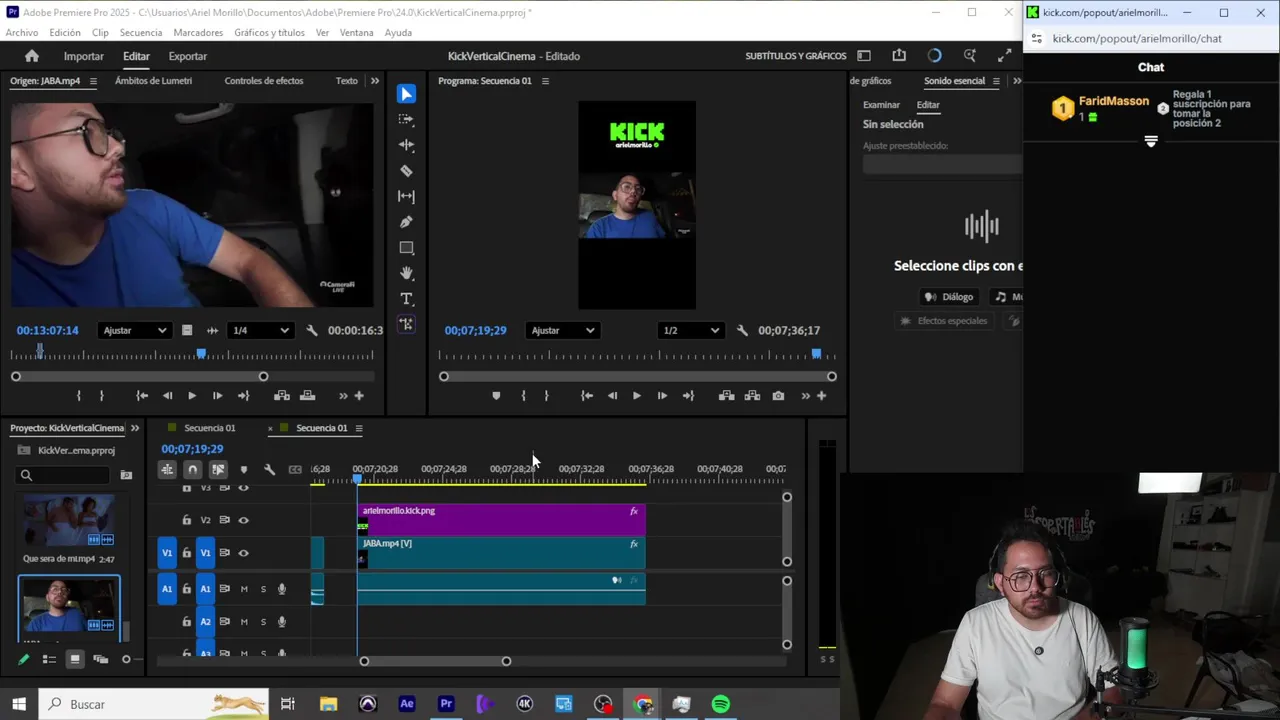The image size is (1280, 720).
Task: Select the Selection arrow tool
Action: point(406,94)
